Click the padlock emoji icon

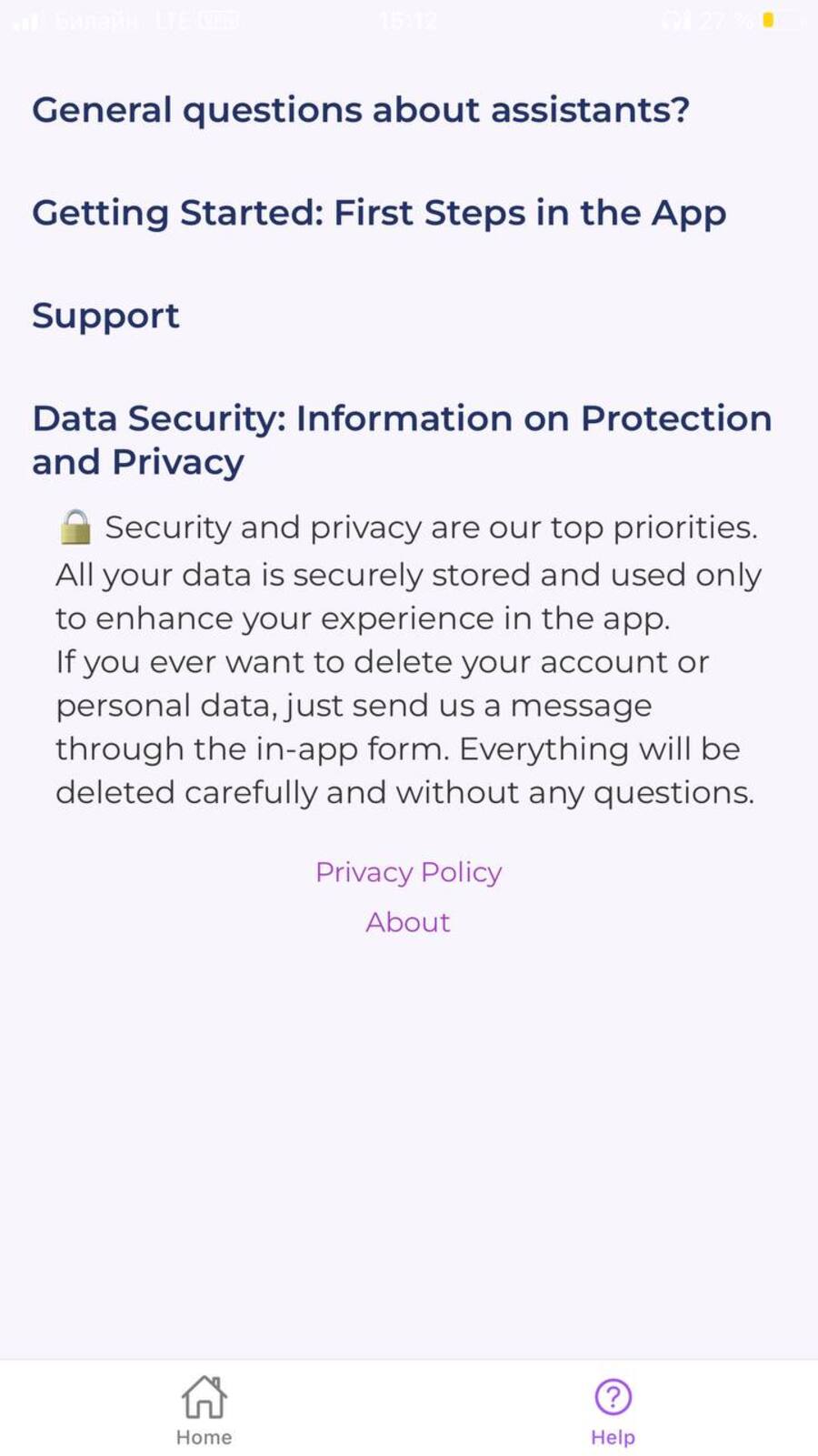75,527
